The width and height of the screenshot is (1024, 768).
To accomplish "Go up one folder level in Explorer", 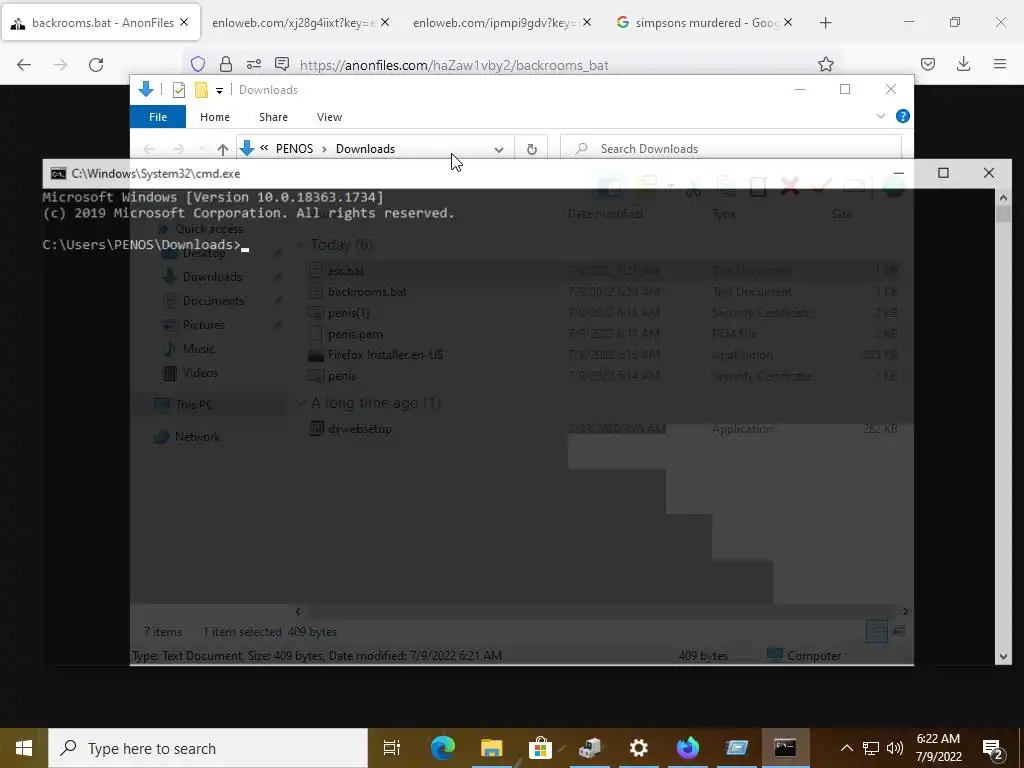I will [x=223, y=149].
